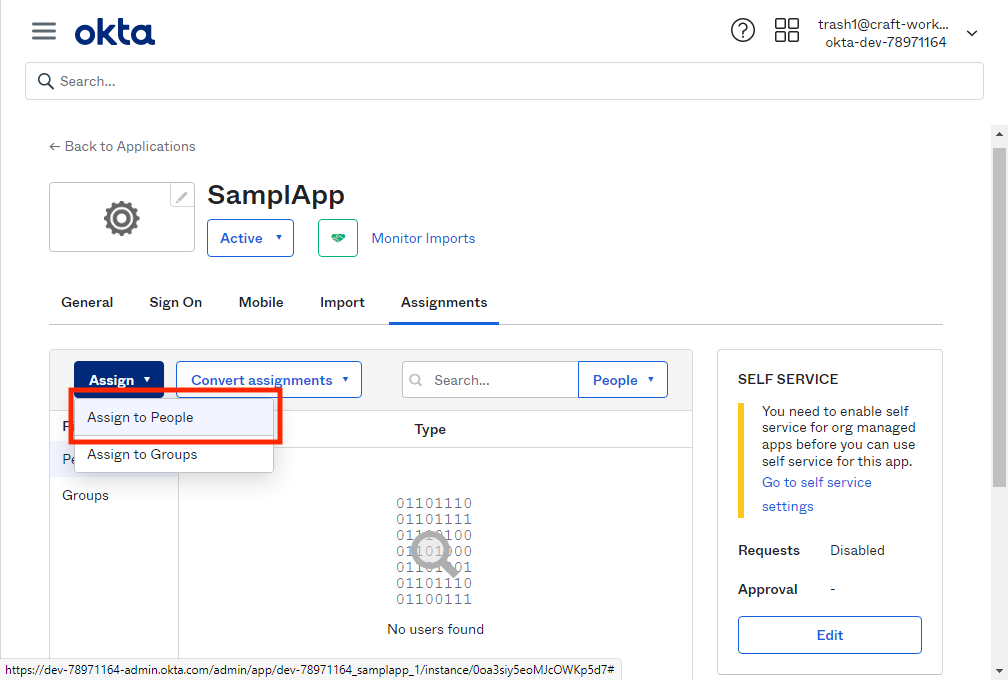Image resolution: width=1008 pixels, height=680 pixels.
Task: Click the Type column header
Action: [430, 429]
